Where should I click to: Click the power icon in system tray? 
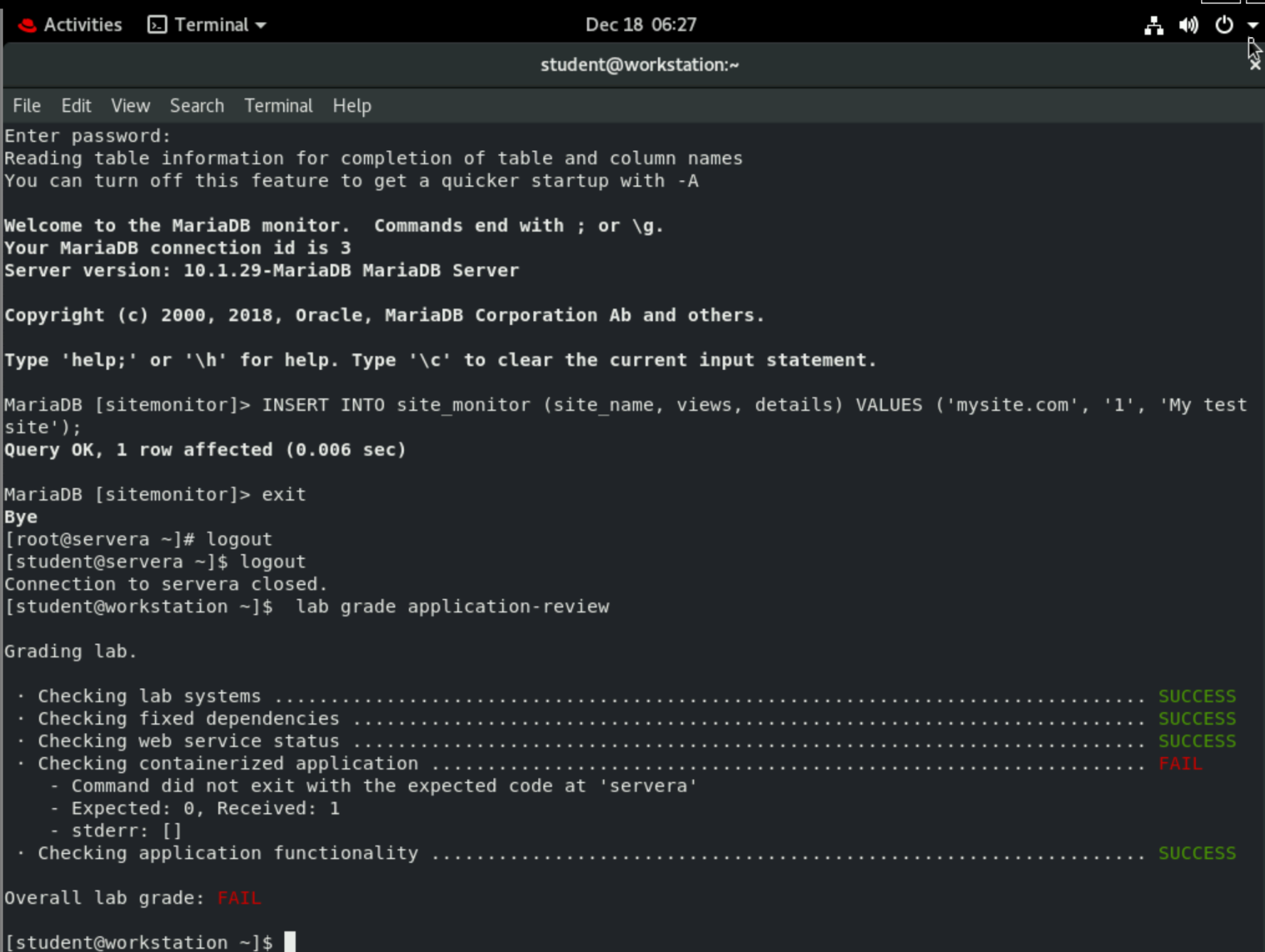(x=1224, y=25)
